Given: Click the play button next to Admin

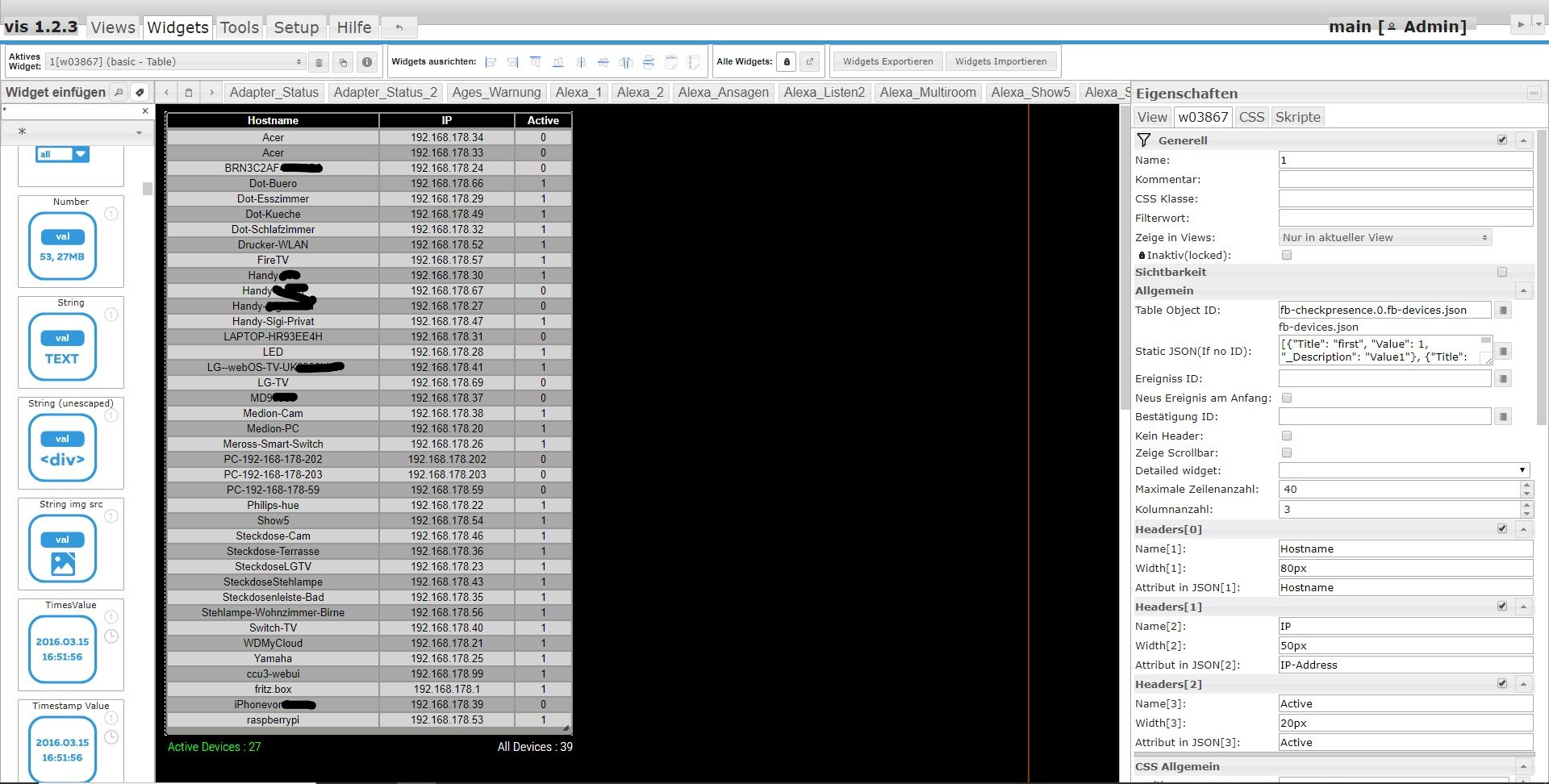Looking at the screenshot, I should [x=1521, y=25].
